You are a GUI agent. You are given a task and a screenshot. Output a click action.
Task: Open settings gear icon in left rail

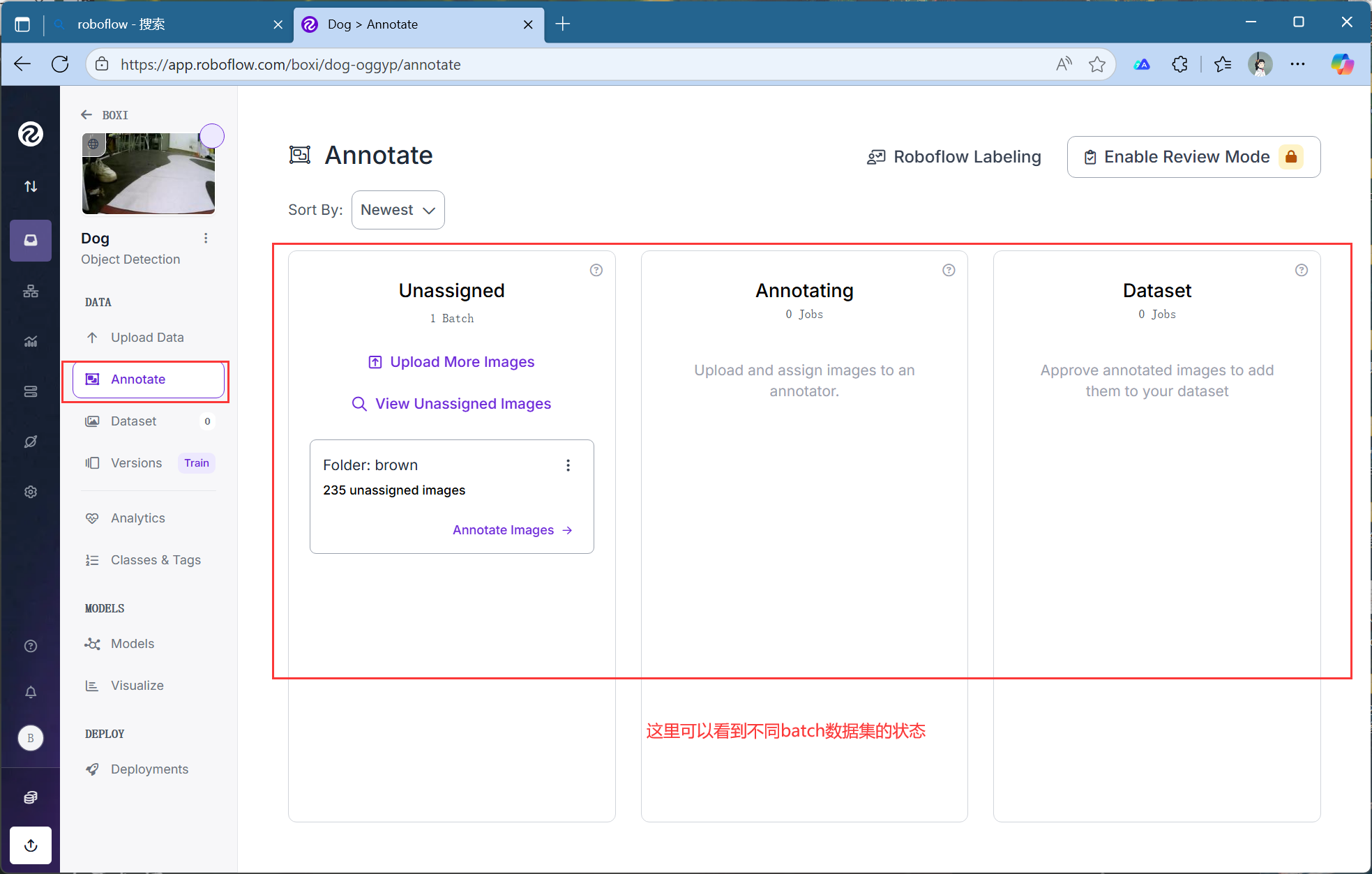pos(31,492)
